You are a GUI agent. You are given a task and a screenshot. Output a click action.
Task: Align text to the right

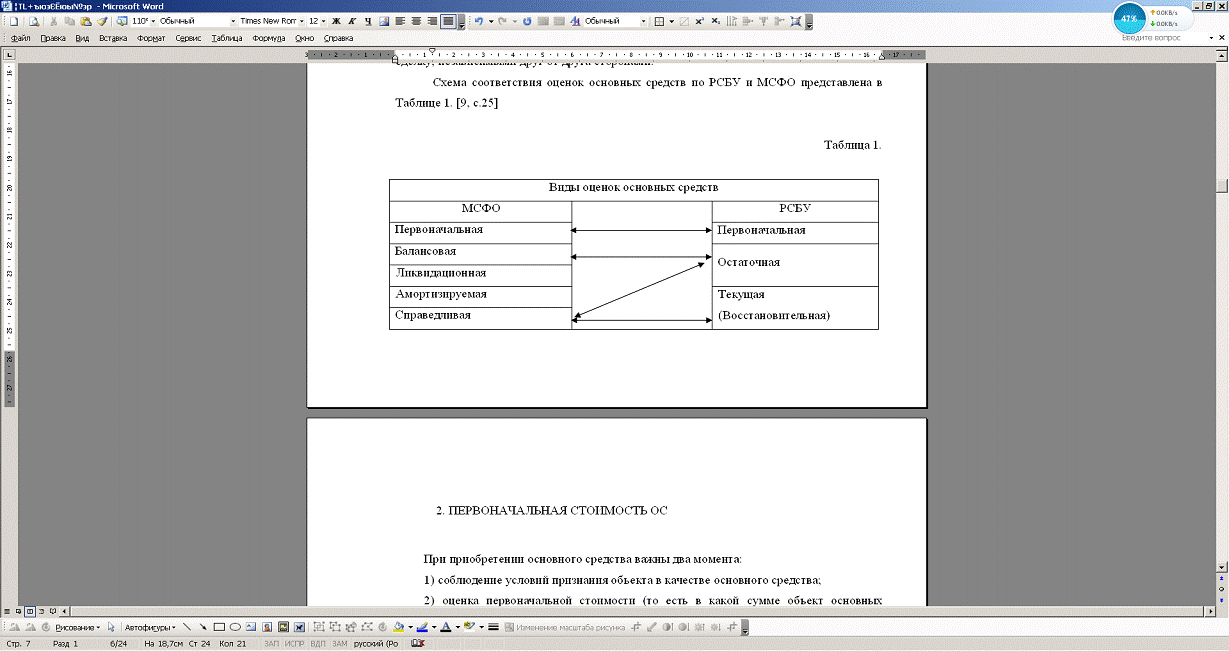[x=432, y=20]
